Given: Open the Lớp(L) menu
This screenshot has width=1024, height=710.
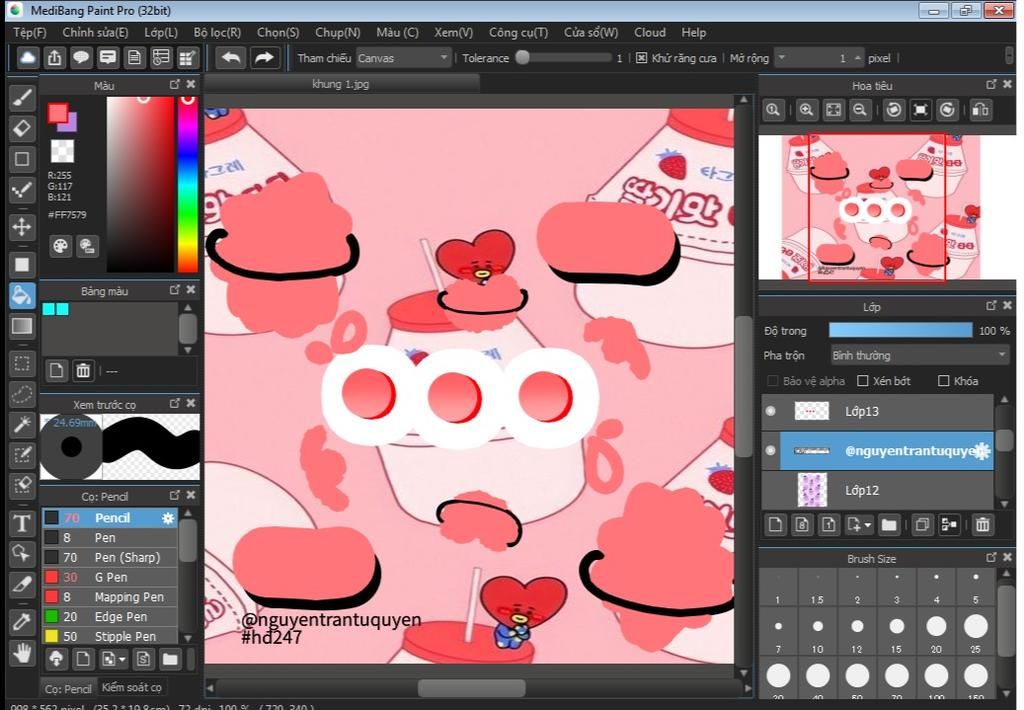Looking at the screenshot, I should click(161, 33).
